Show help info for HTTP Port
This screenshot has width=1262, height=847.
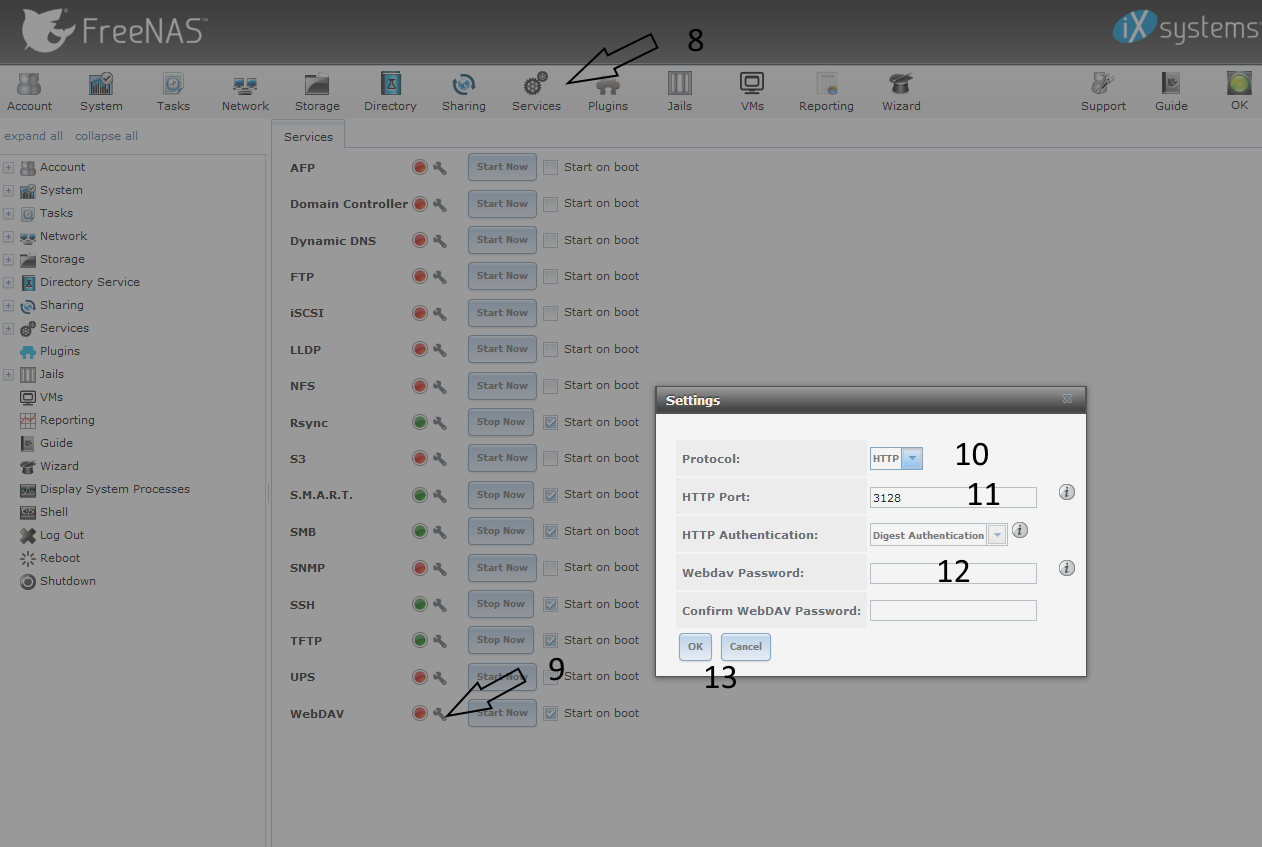coord(1067,492)
